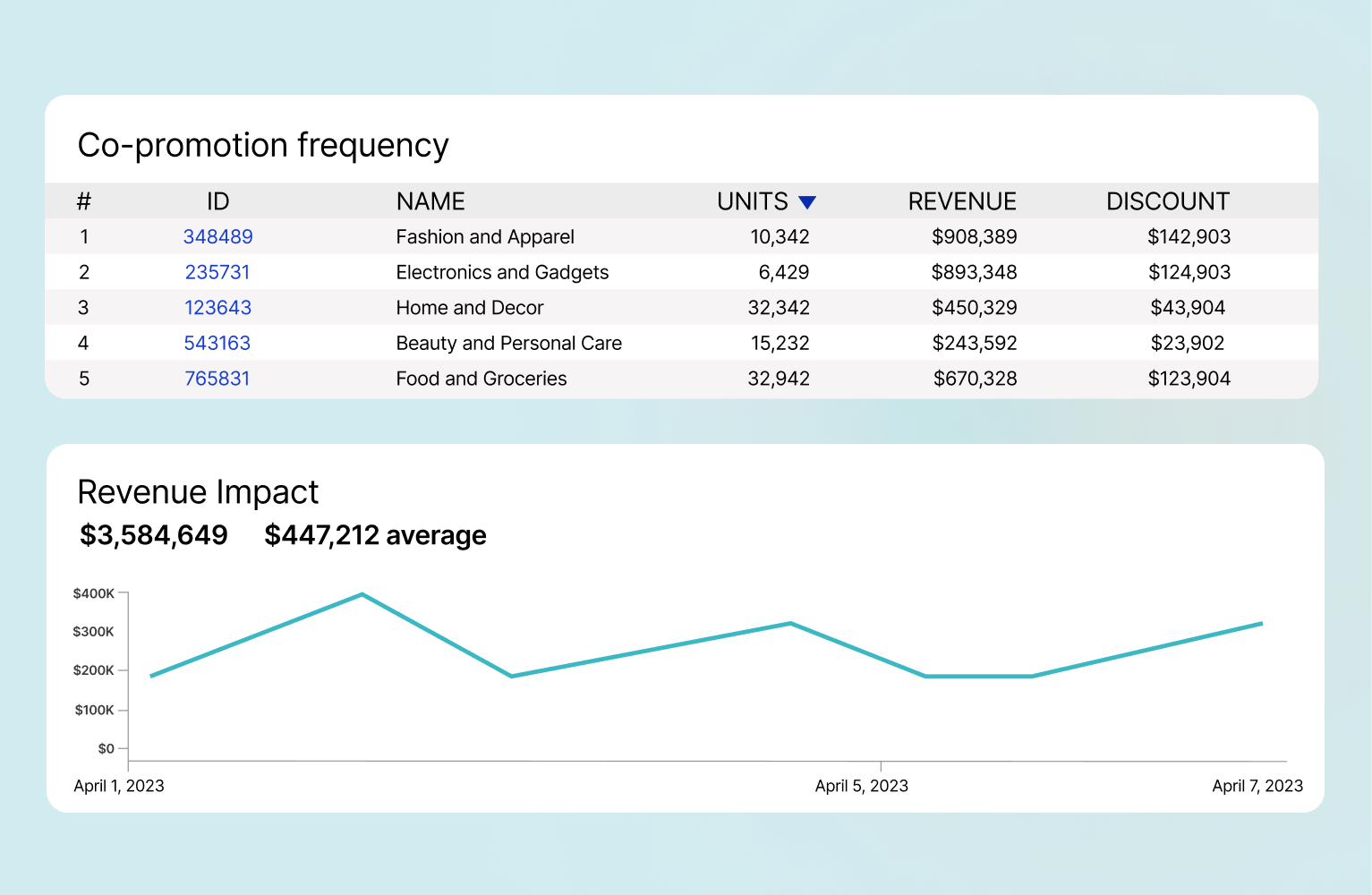Open product ID 348489 link
Image resolution: width=1372 pixels, height=895 pixels.
[x=217, y=236]
